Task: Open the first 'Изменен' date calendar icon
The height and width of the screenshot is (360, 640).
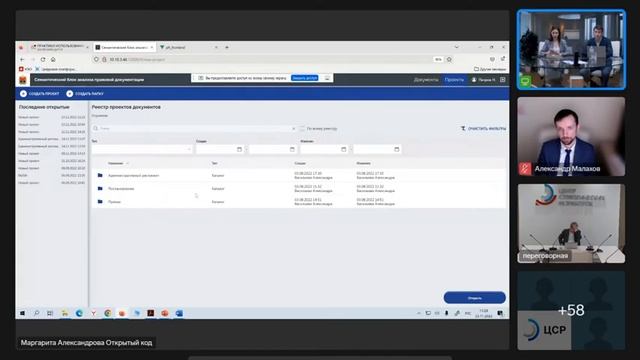Action: pos(343,149)
